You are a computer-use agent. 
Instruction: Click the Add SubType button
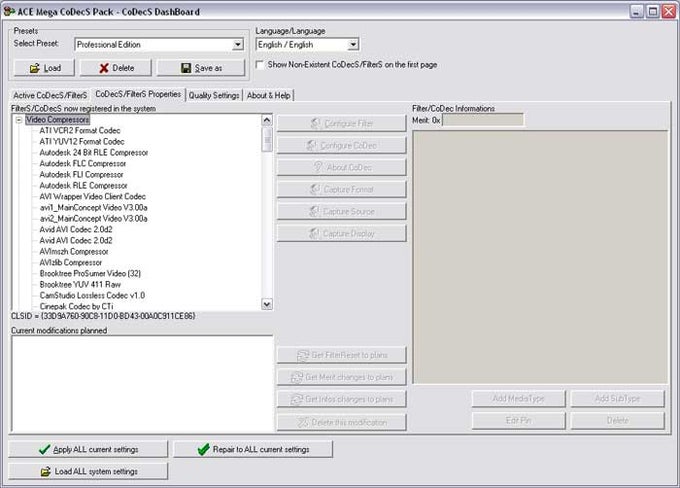tap(618, 399)
